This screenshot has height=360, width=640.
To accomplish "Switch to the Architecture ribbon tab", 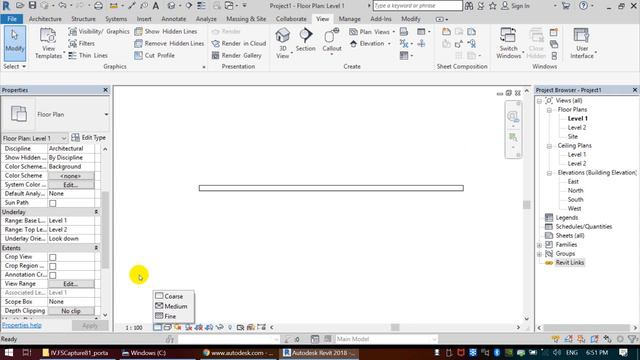I will (x=45, y=19).
